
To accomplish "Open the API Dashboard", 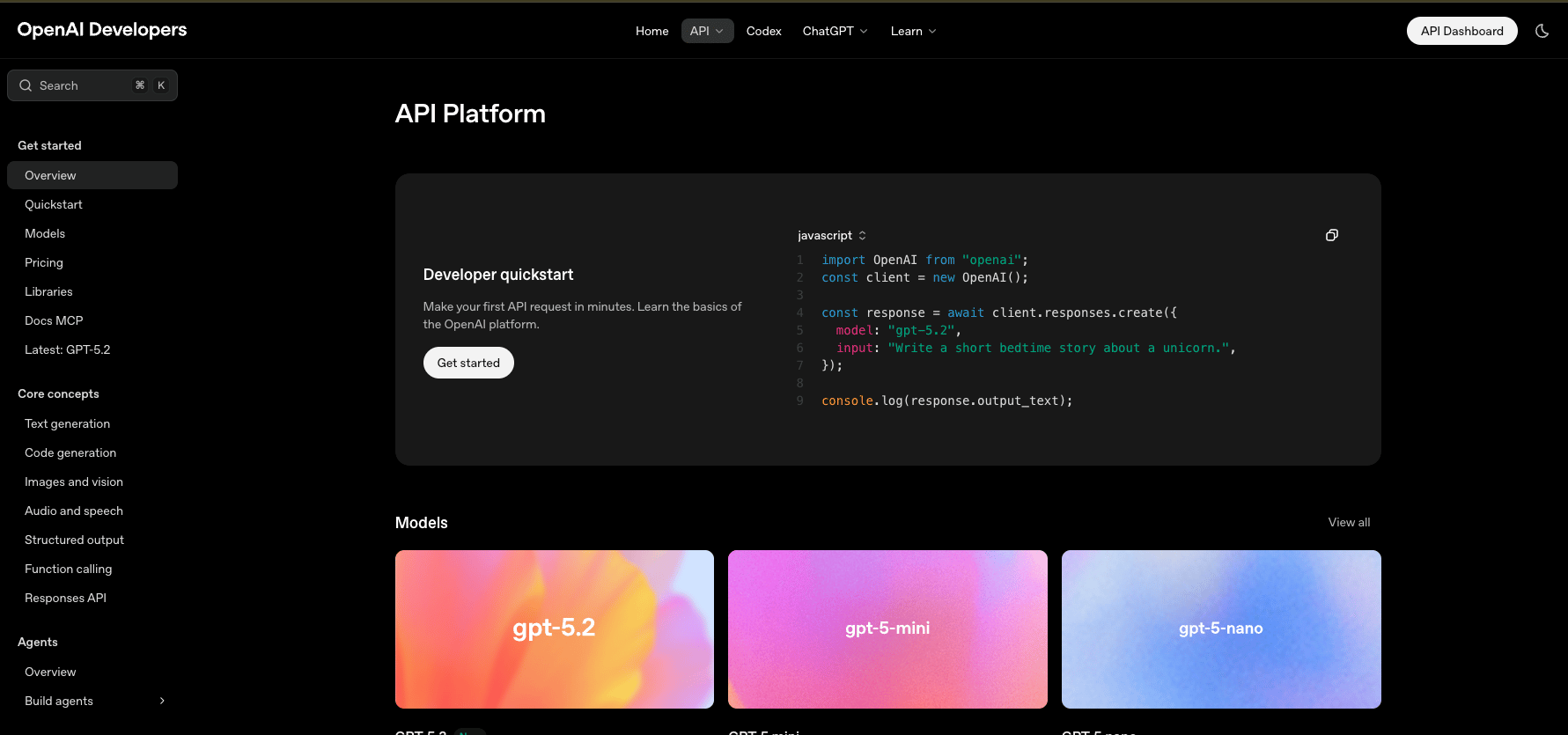I will [x=1462, y=31].
